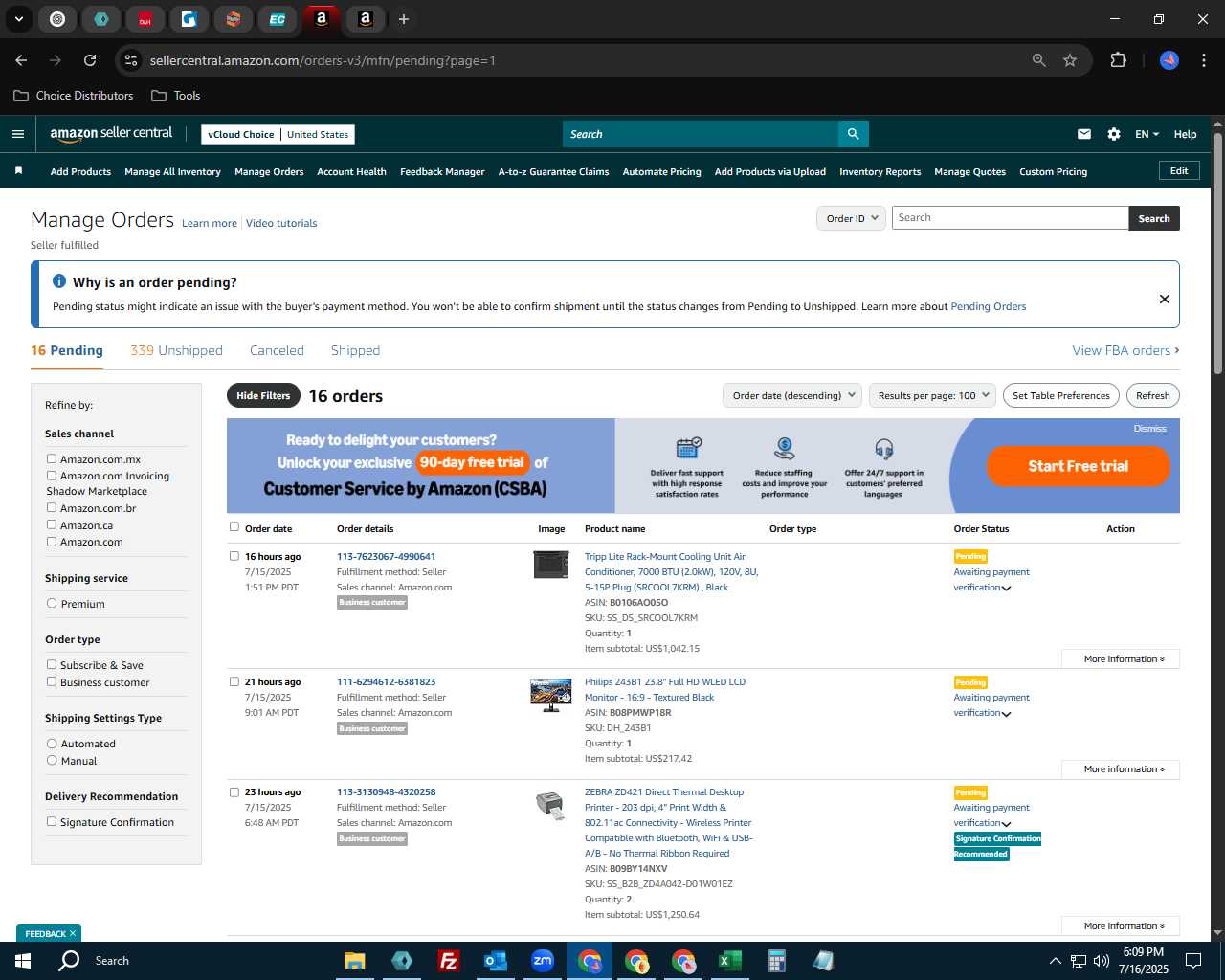Close the 'Why is an order pending' banner
The width and height of the screenshot is (1225, 980).
click(1165, 299)
